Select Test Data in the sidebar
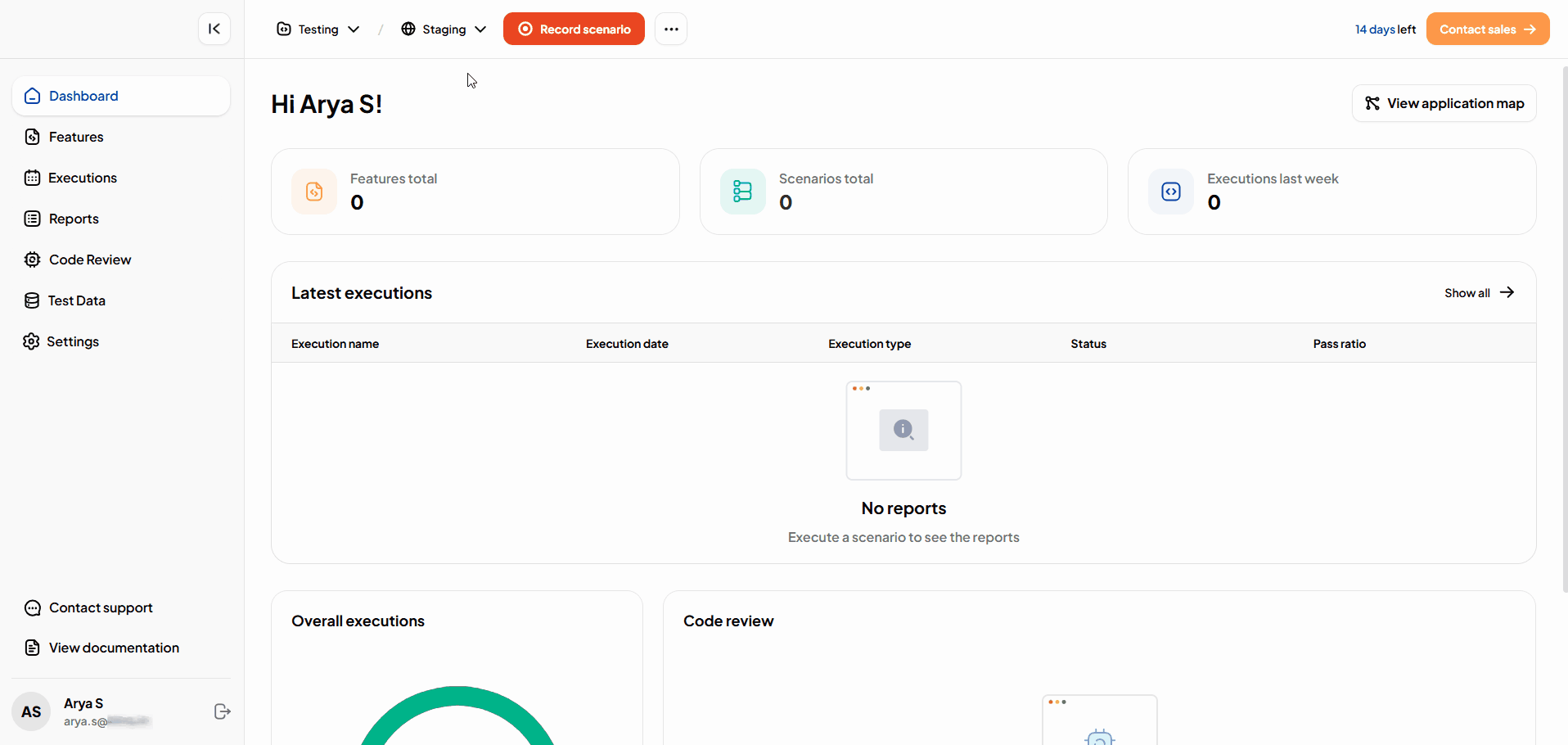Screen dimensions: 1568x745 (76, 300)
